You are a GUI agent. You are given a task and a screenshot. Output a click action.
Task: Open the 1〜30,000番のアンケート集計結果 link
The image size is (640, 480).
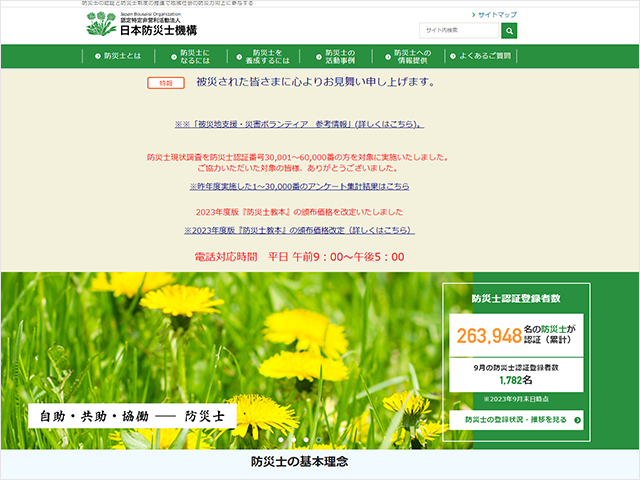tap(299, 187)
